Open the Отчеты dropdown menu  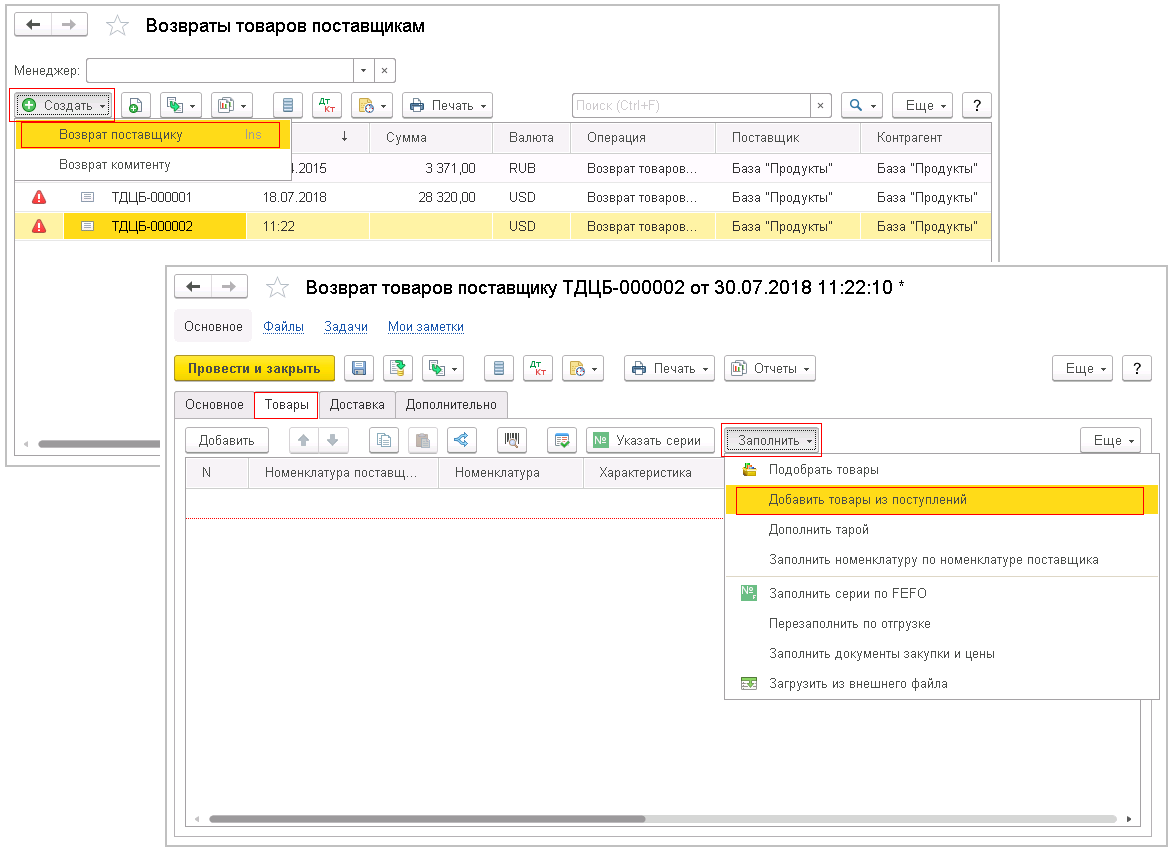(x=769, y=368)
